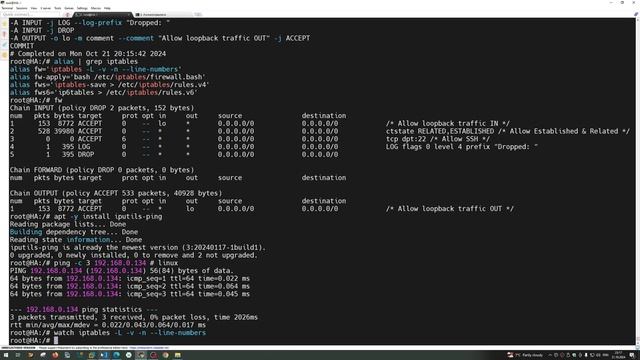This screenshot has height=360, width=640.
Task: Click 'ping -c 3 192.168.0.134 # linux' command
Action: pyautogui.click(x=116, y=263)
